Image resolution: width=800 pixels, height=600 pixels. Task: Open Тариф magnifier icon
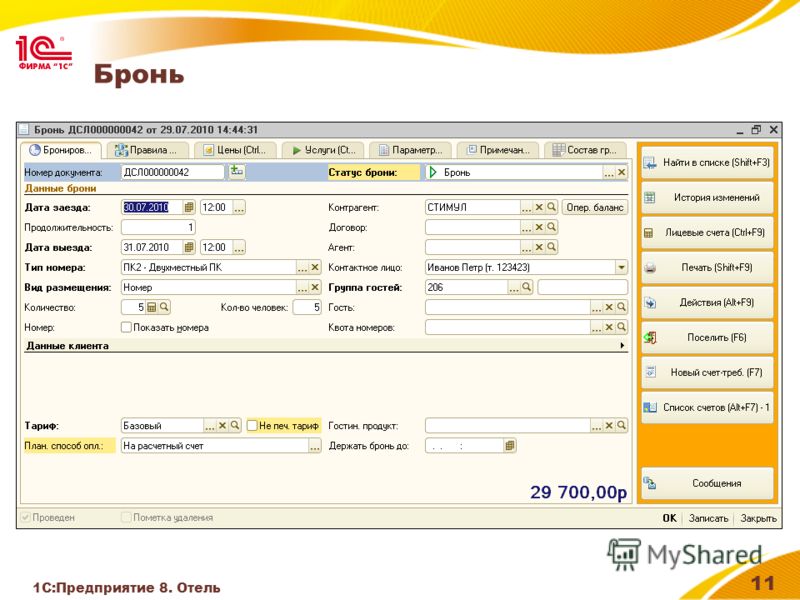[x=235, y=425]
